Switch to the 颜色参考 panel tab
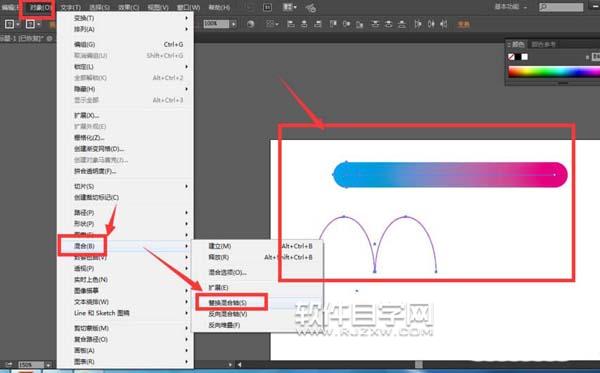The height and width of the screenshot is (373, 600). tap(543, 44)
